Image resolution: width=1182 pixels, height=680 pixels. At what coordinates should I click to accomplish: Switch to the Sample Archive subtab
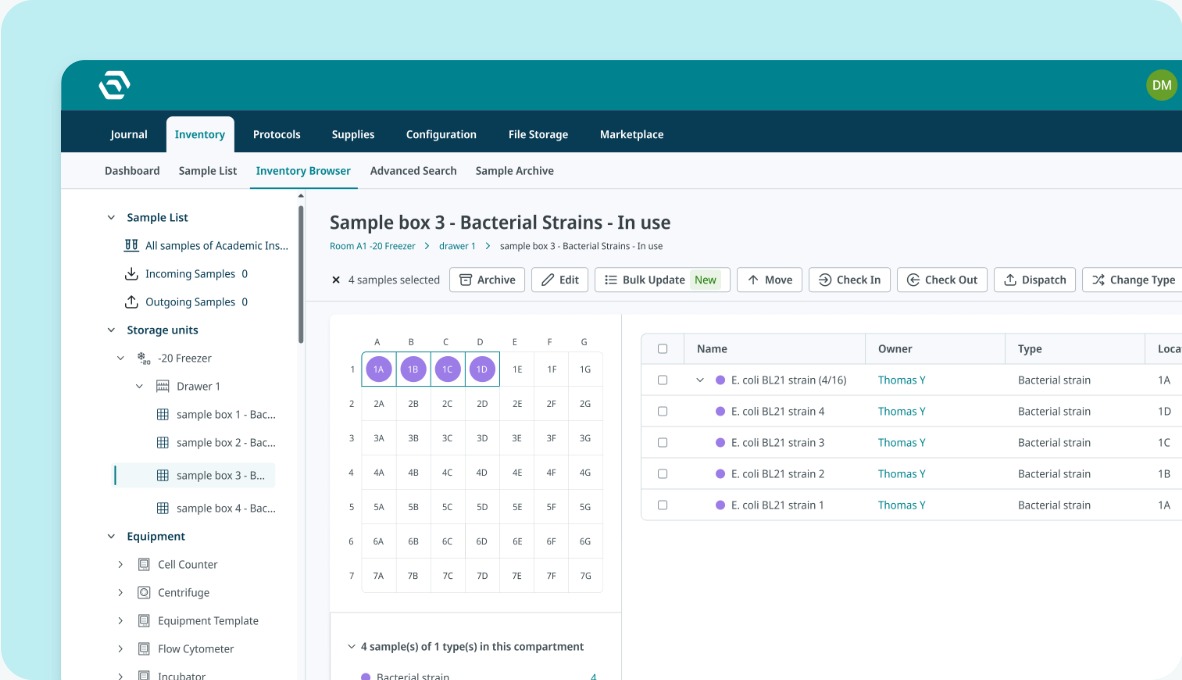coord(514,171)
